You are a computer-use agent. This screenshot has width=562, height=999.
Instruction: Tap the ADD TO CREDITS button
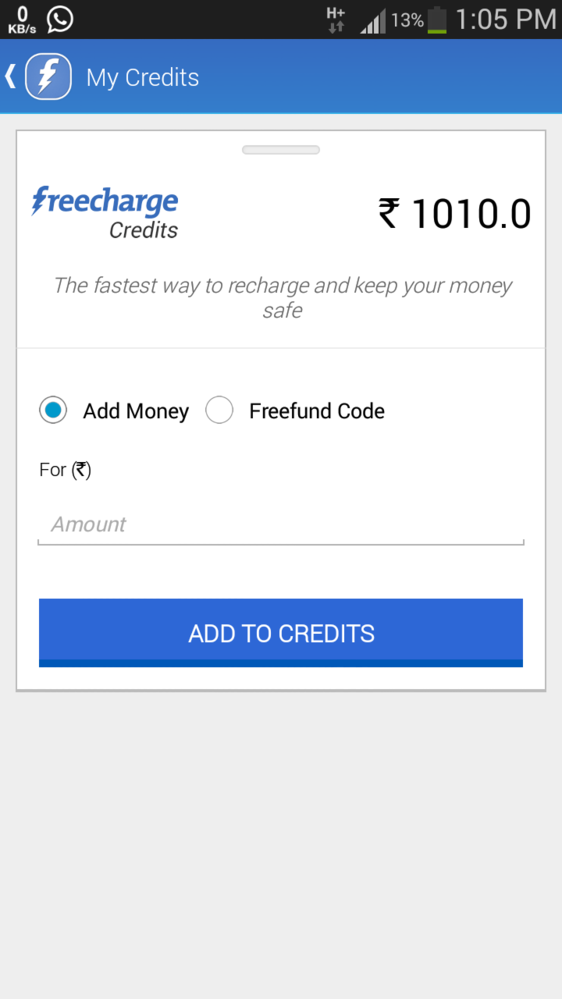pos(281,633)
